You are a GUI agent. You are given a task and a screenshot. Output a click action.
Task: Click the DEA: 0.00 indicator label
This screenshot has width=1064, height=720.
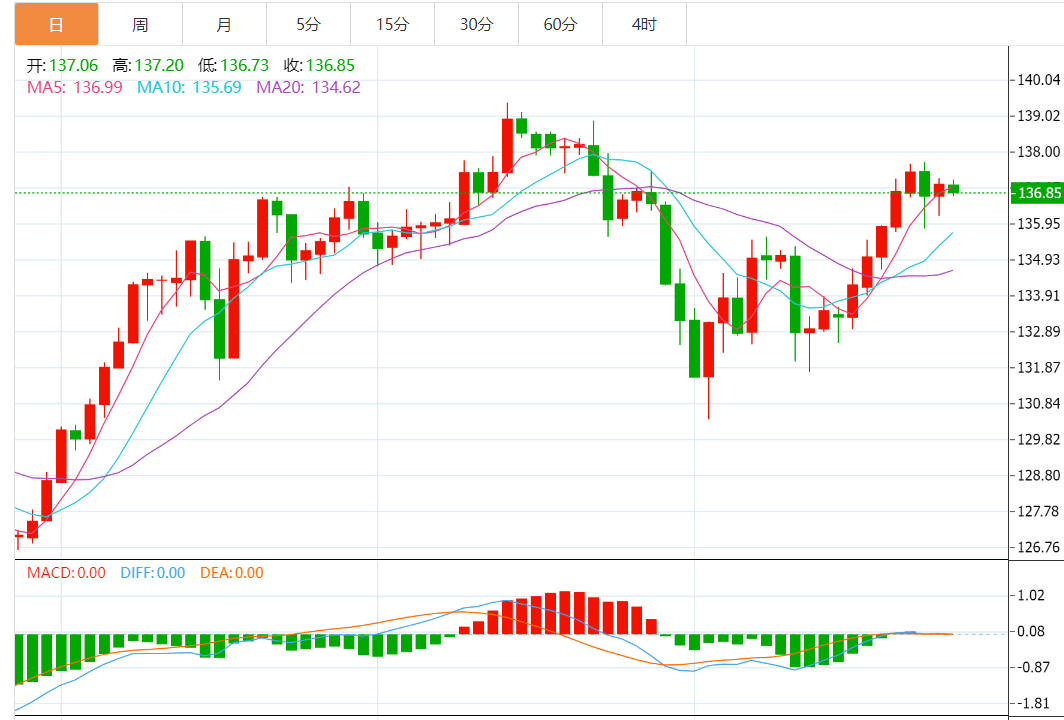(x=232, y=573)
